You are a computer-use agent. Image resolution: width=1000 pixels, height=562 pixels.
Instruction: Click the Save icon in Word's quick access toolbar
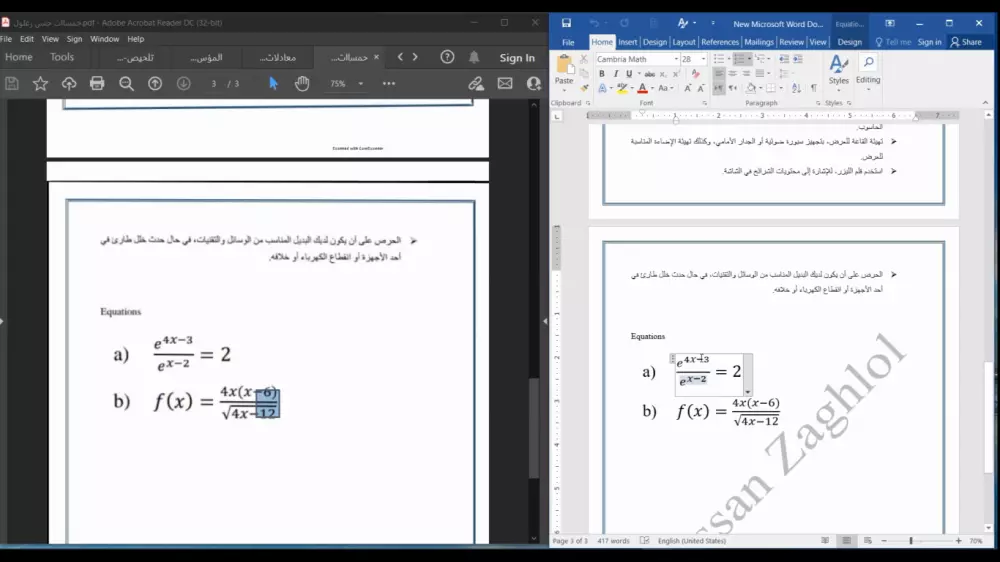(x=566, y=23)
